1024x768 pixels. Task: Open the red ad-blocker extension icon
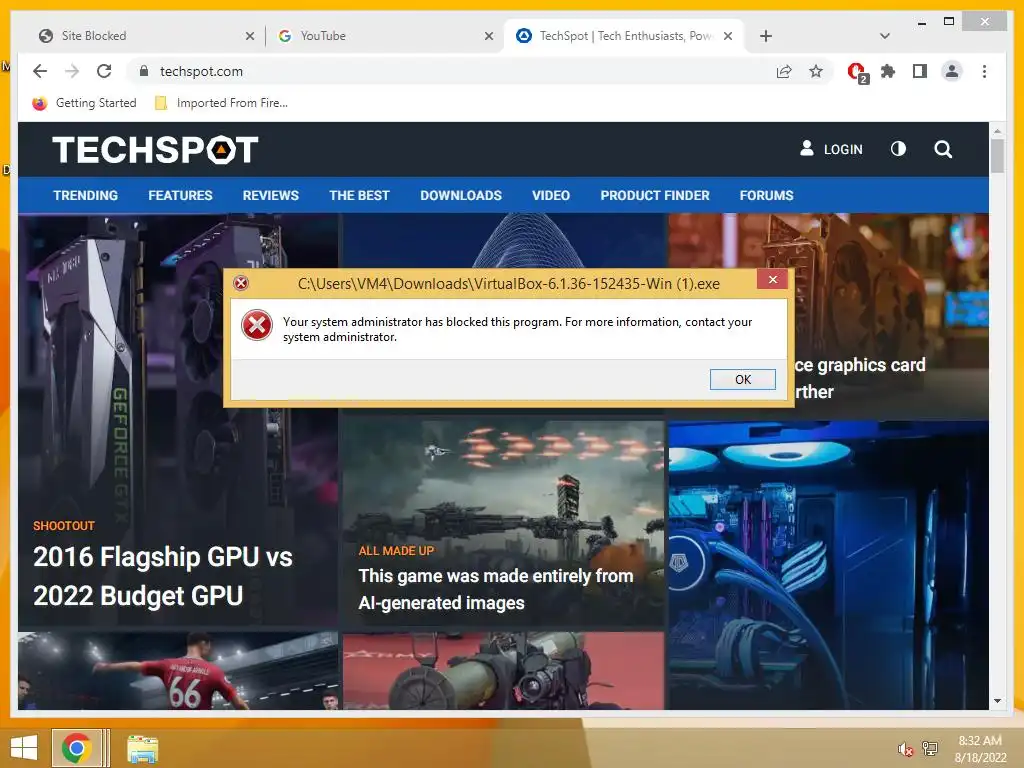[857, 72]
